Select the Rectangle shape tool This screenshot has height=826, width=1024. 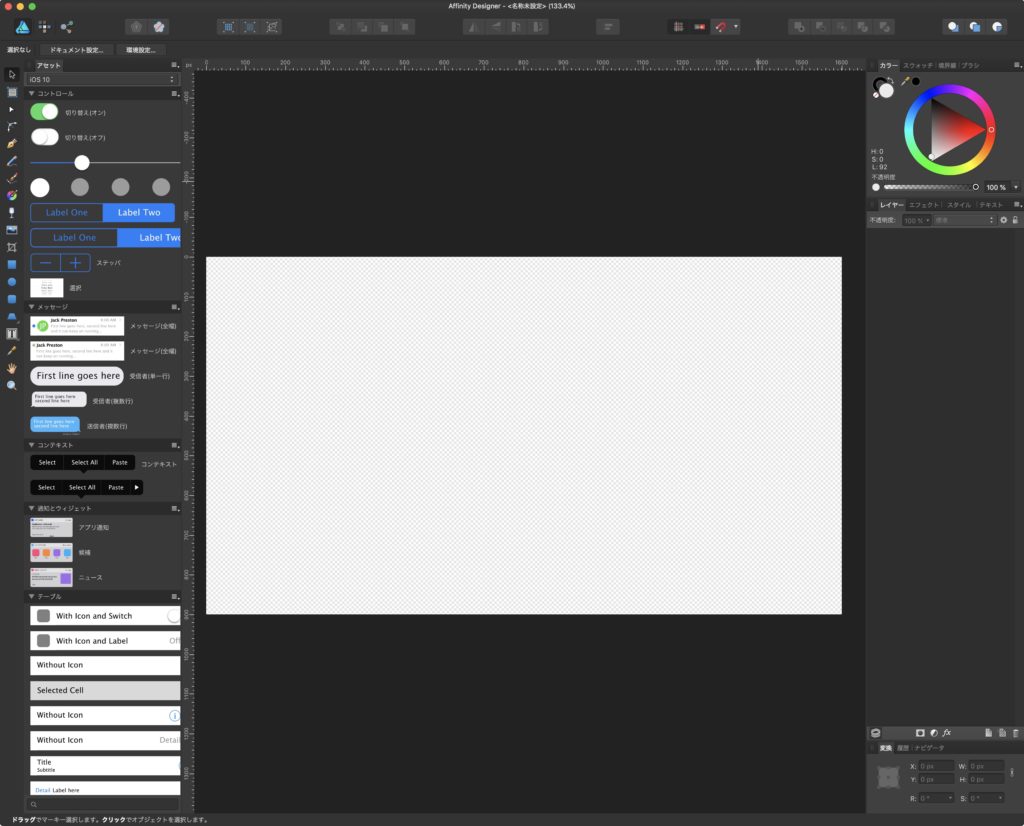click(x=12, y=264)
